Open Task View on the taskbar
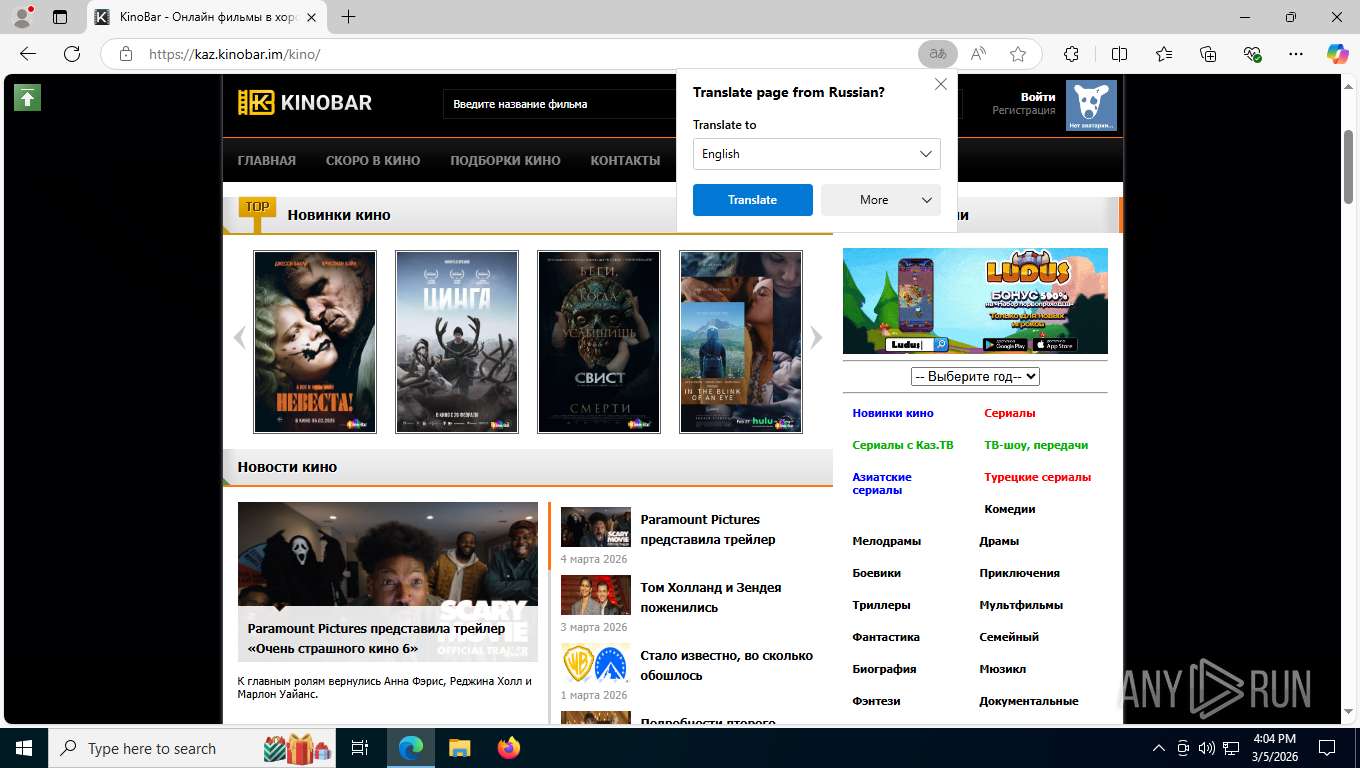The image size is (1360, 768). (360, 748)
